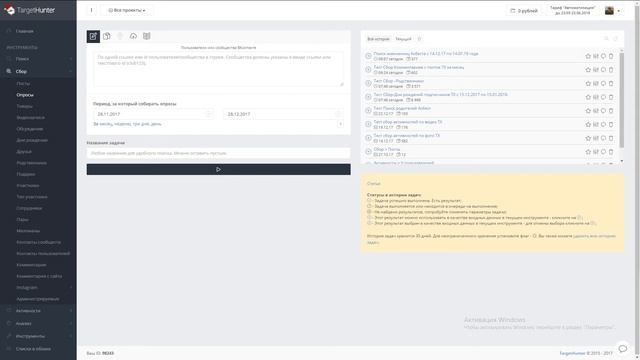Click the calendar icon in the start date field
Viewport: 640px width, 360px height.
pos(208,114)
